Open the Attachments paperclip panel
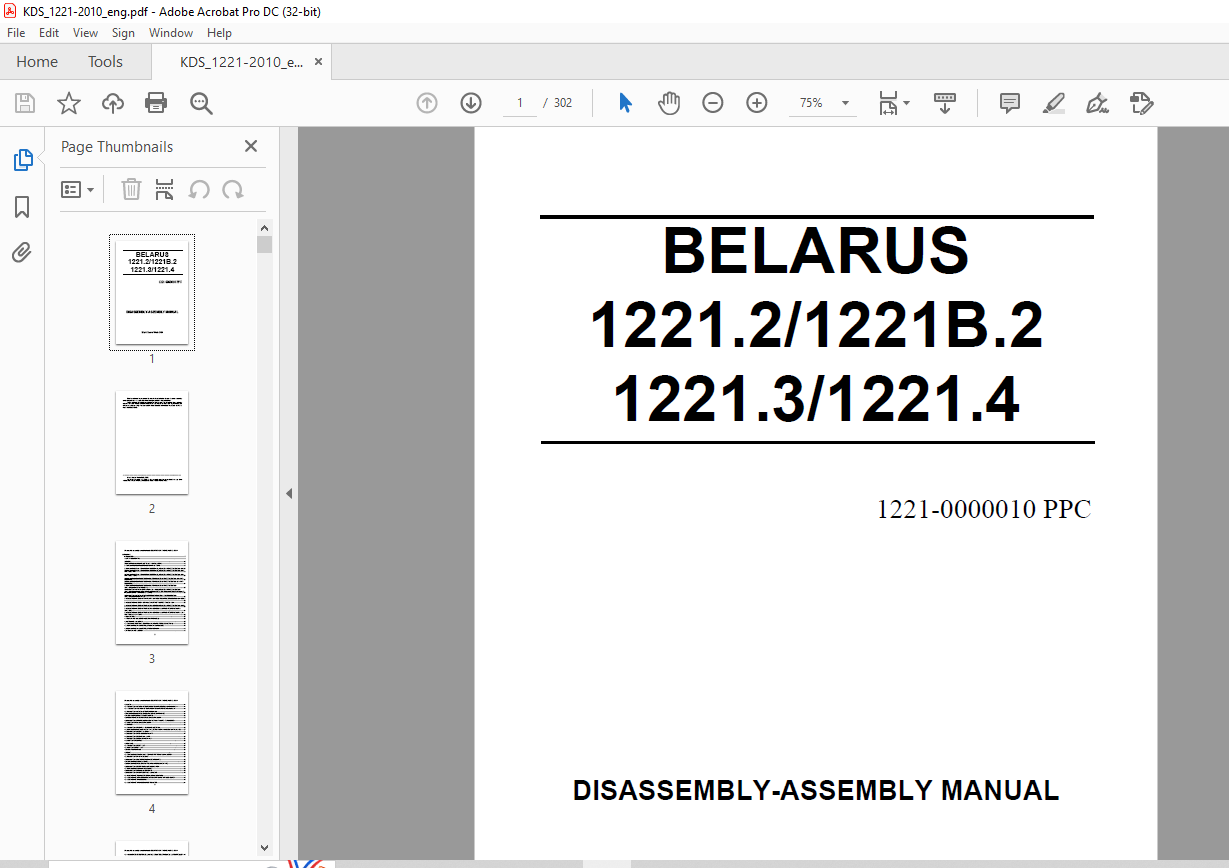1229x868 pixels. (22, 253)
